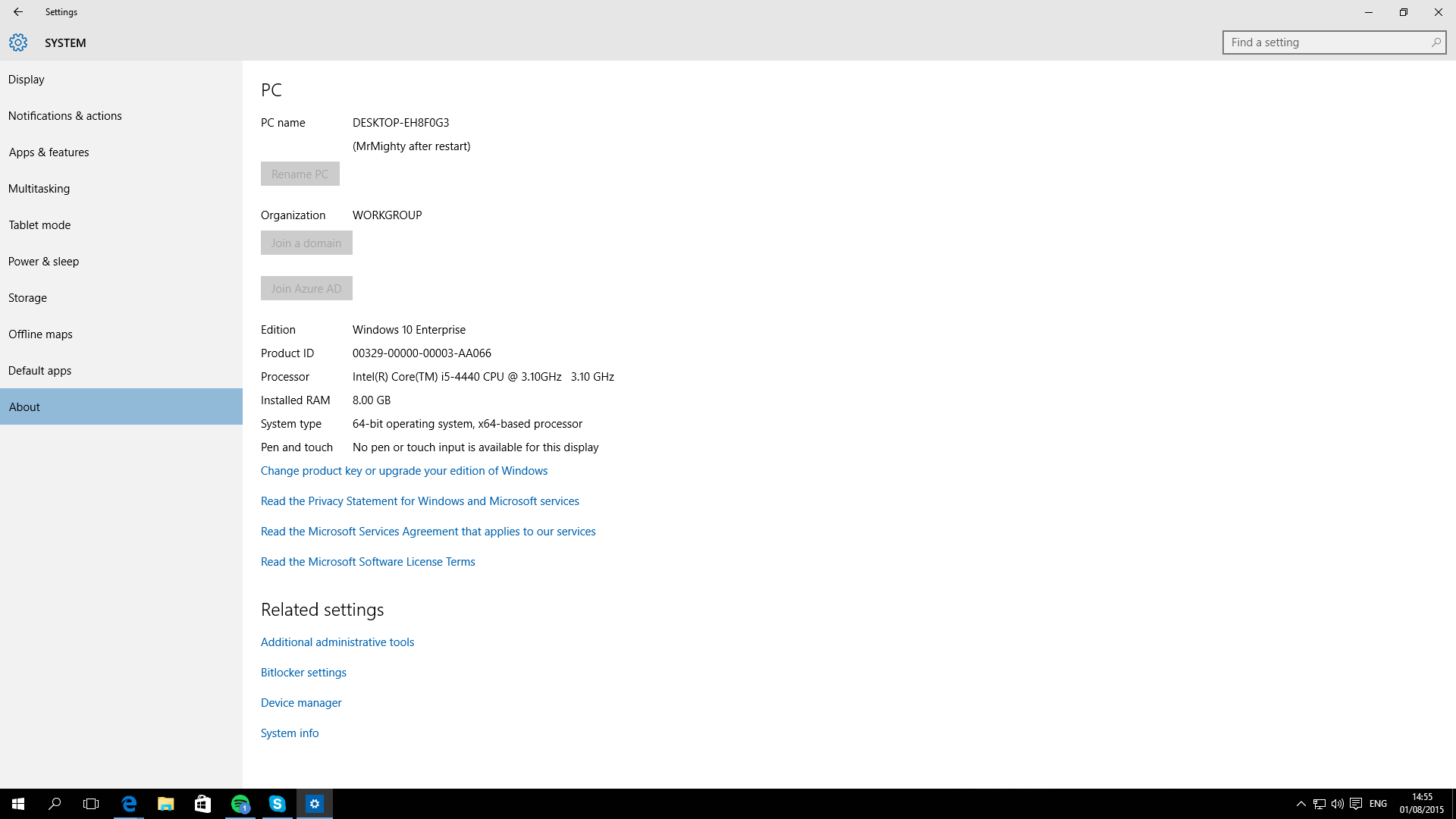Open Power & sleep settings
Image resolution: width=1456 pixels, height=819 pixels.
tap(121, 261)
